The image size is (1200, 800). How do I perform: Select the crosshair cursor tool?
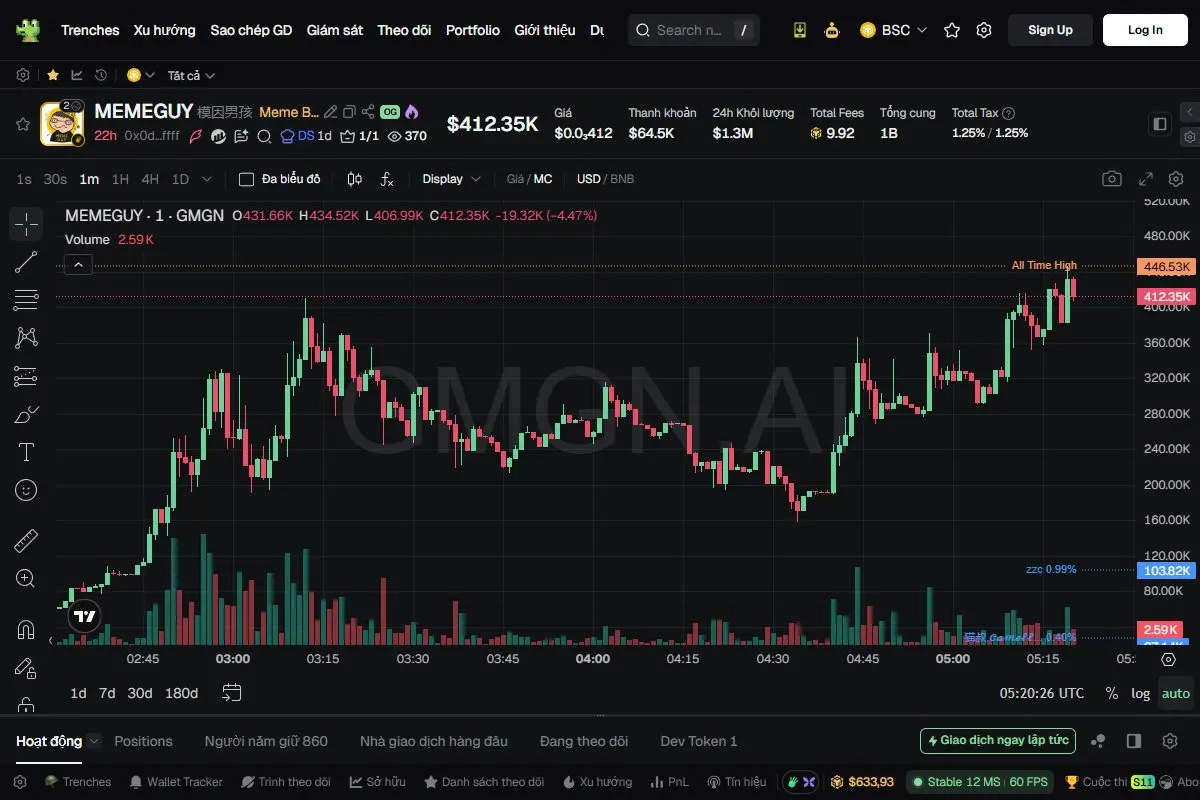pyautogui.click(x=26, y=224)
